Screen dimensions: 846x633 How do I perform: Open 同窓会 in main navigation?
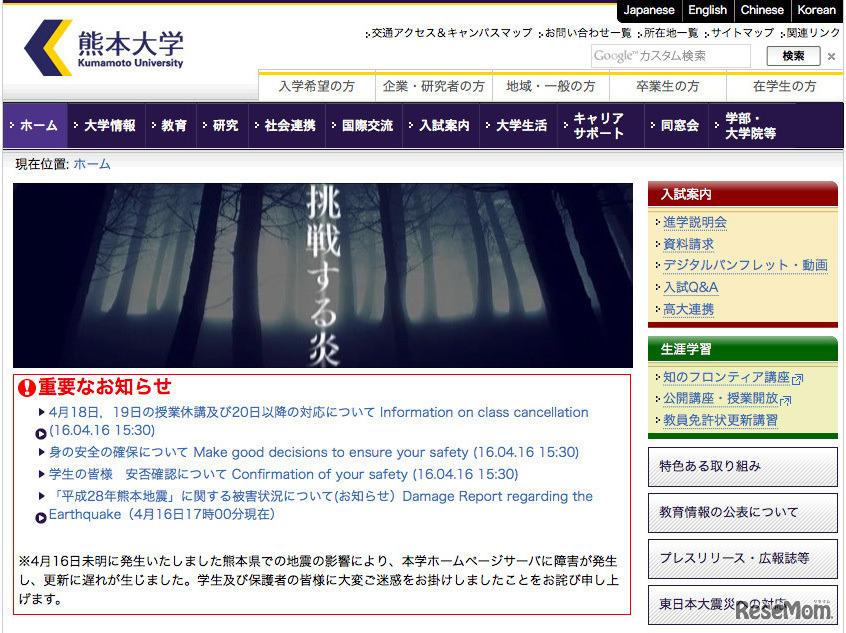pyautogui.click(x=677, y=125)
